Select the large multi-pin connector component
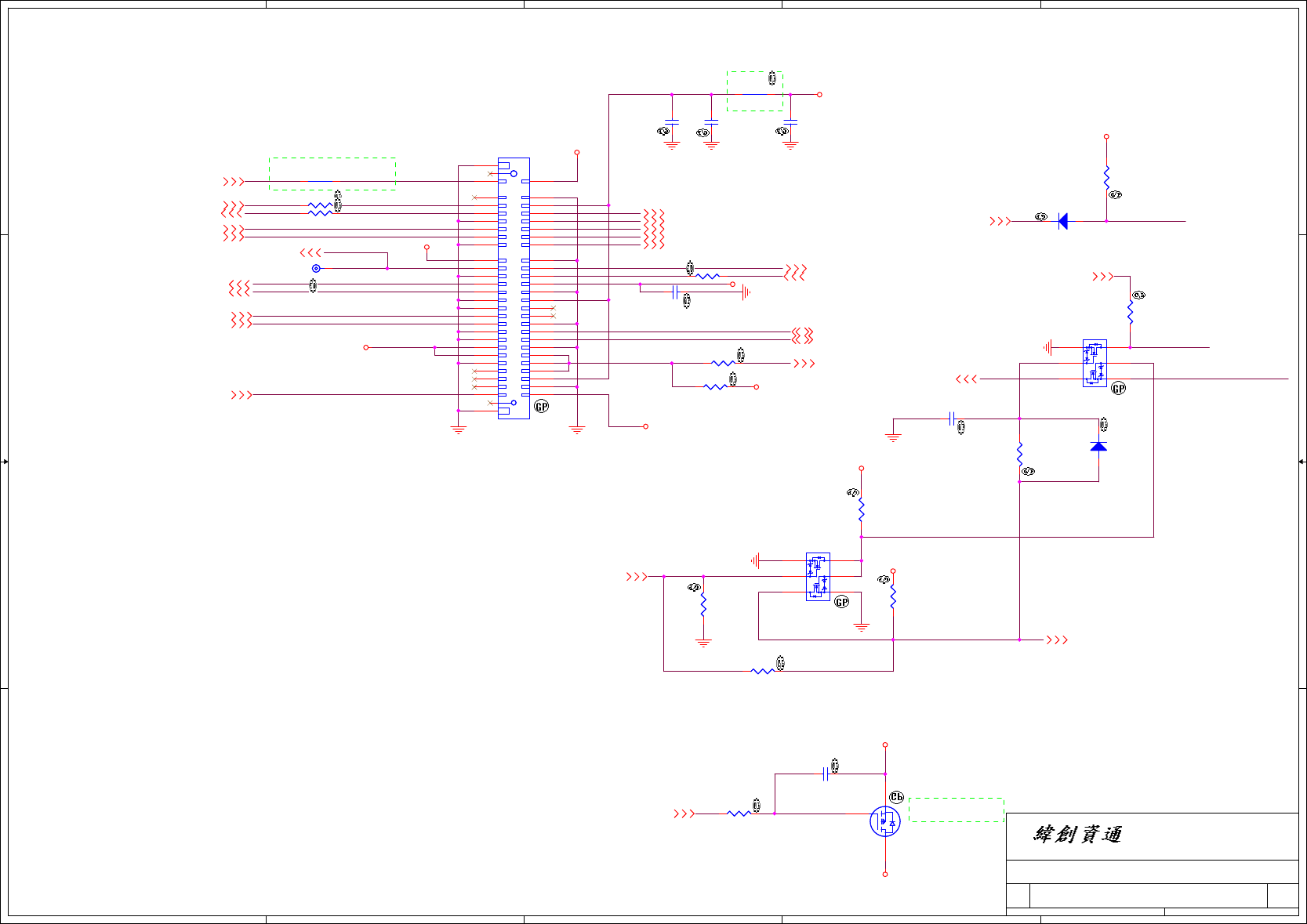This screenshot has height=924, width=1307. 514,288
